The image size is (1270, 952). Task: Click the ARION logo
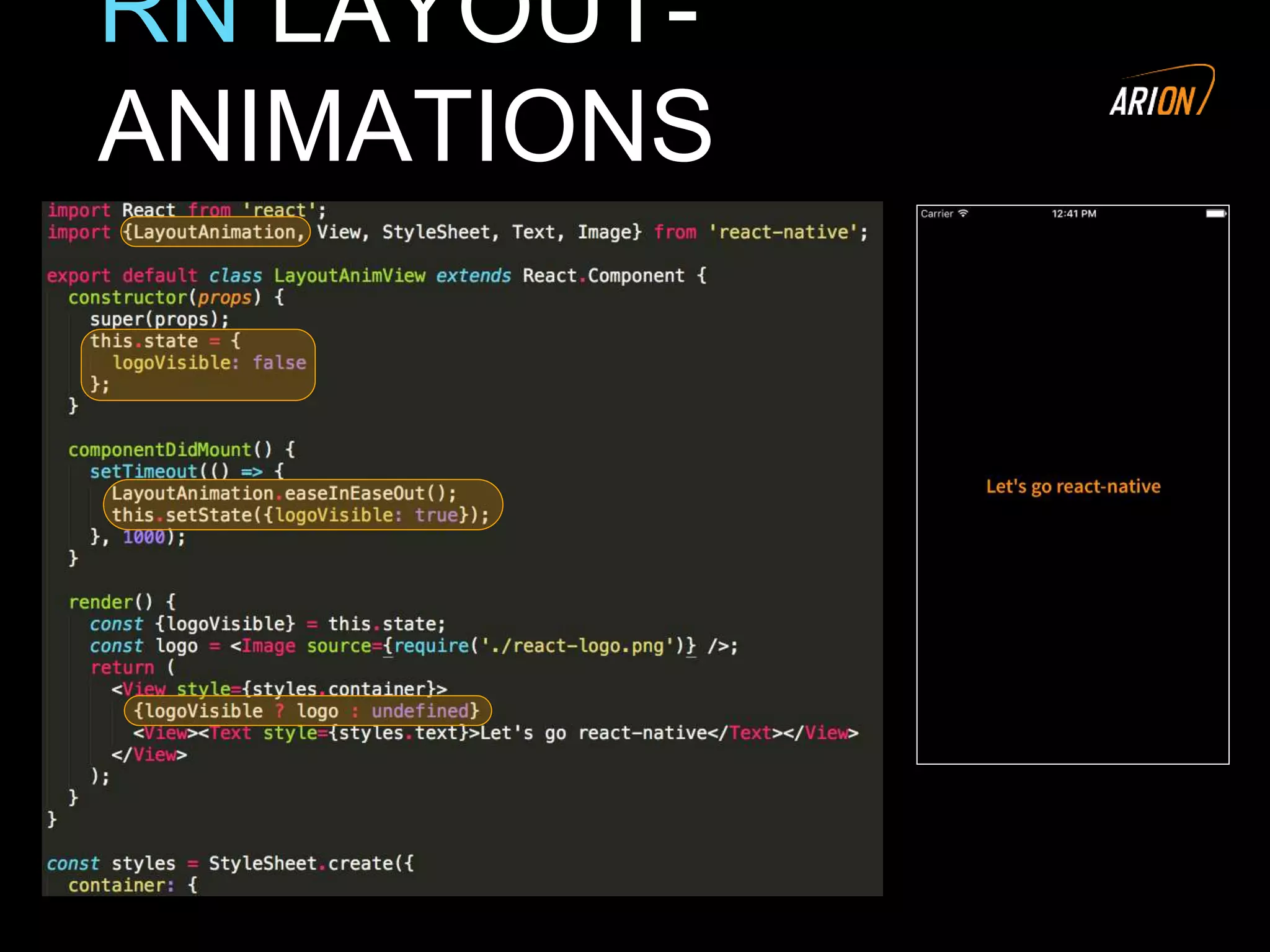[x=1161, y=90]
